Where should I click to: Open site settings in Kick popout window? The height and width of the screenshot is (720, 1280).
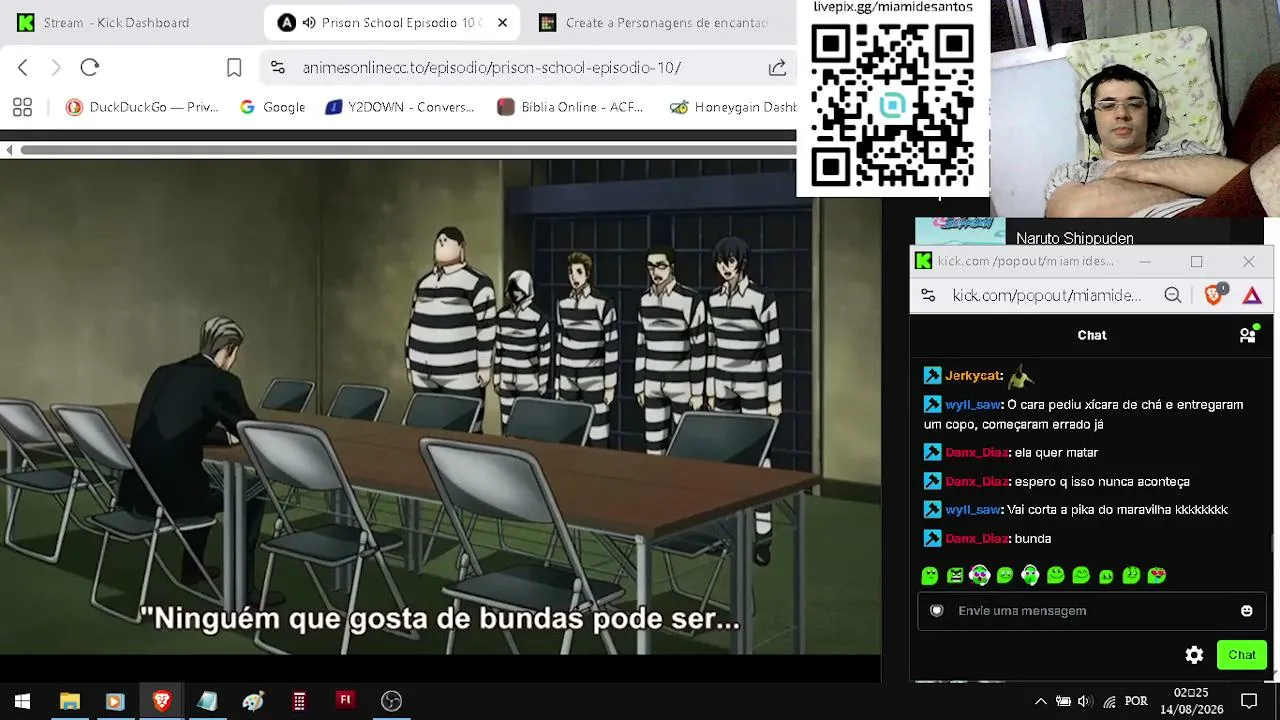tap(928, 295)
